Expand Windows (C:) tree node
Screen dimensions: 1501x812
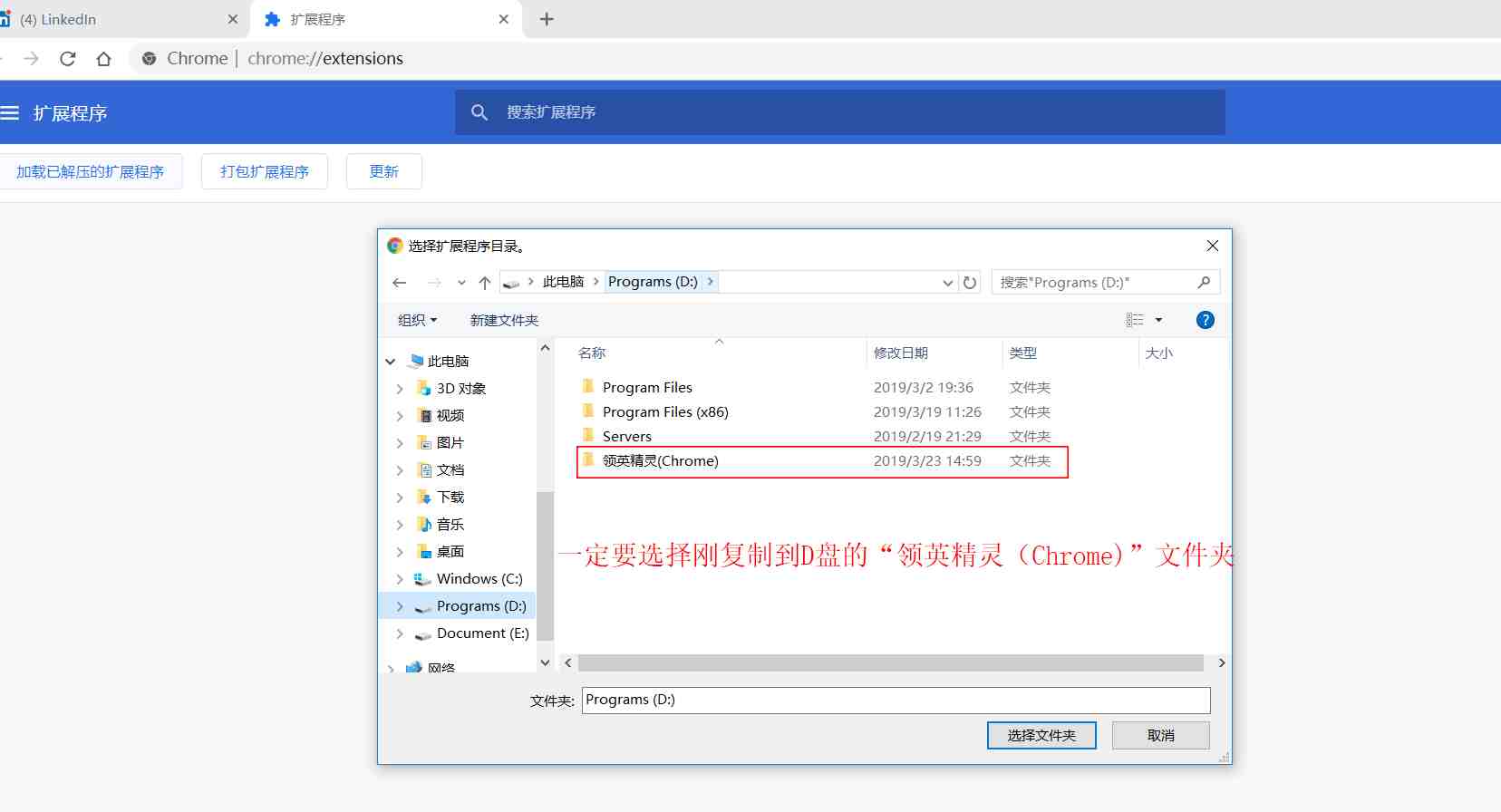click(x=400, y=579)
